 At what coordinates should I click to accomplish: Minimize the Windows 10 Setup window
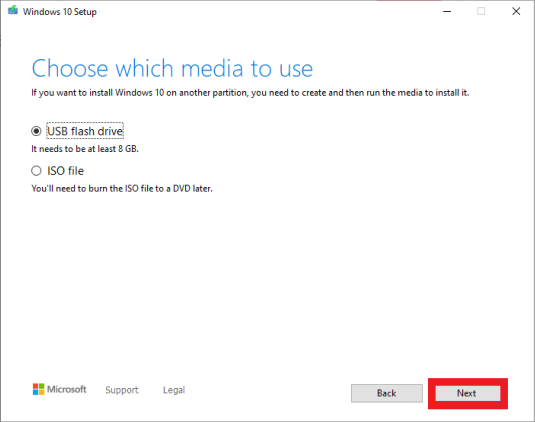click(x=447, y=12)
